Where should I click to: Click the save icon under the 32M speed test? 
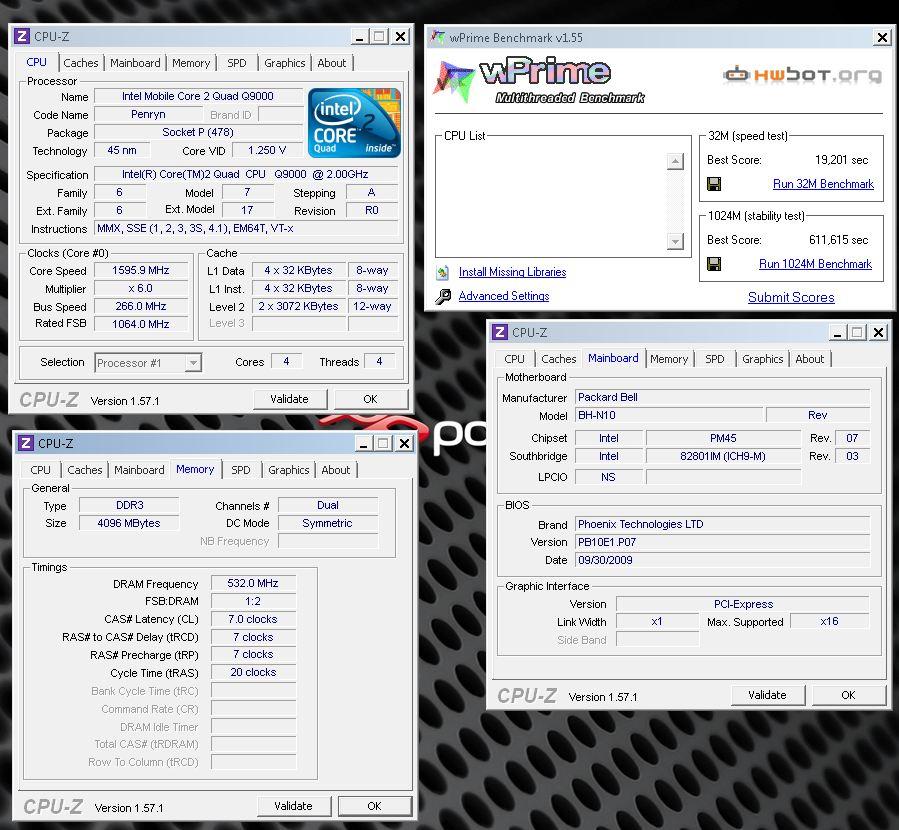[x=714, y=184]
